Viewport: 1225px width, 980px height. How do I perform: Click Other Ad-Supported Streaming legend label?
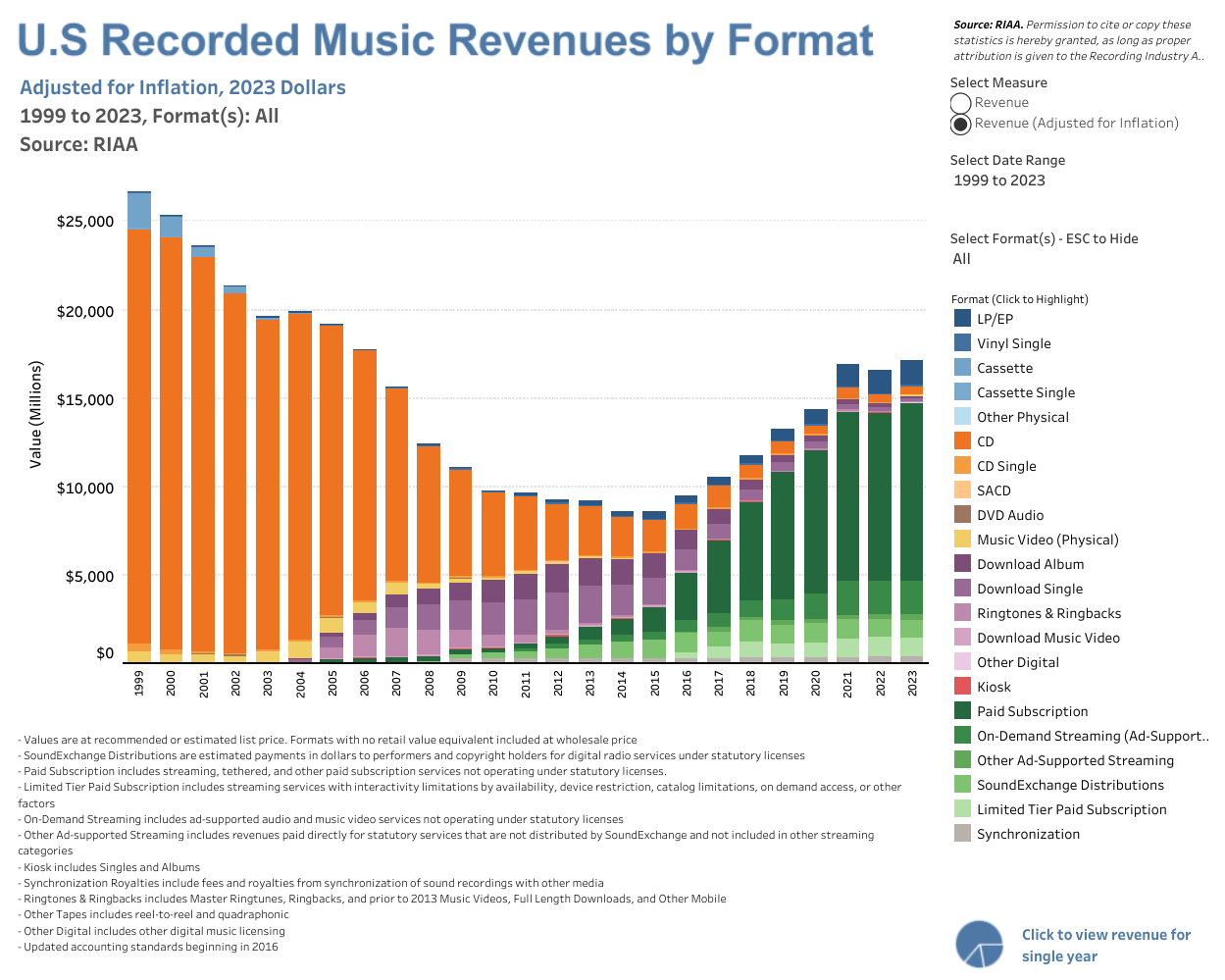tap(1075, 760)
